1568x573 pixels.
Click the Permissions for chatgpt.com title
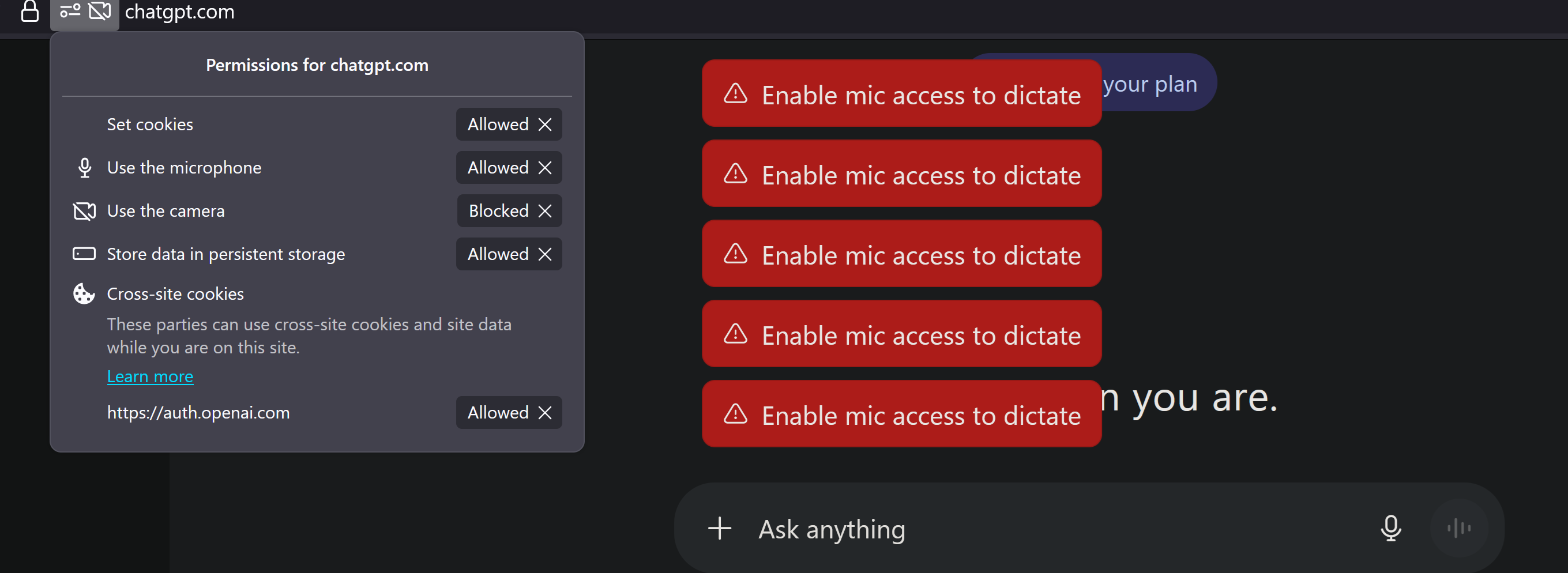[317, 65]
